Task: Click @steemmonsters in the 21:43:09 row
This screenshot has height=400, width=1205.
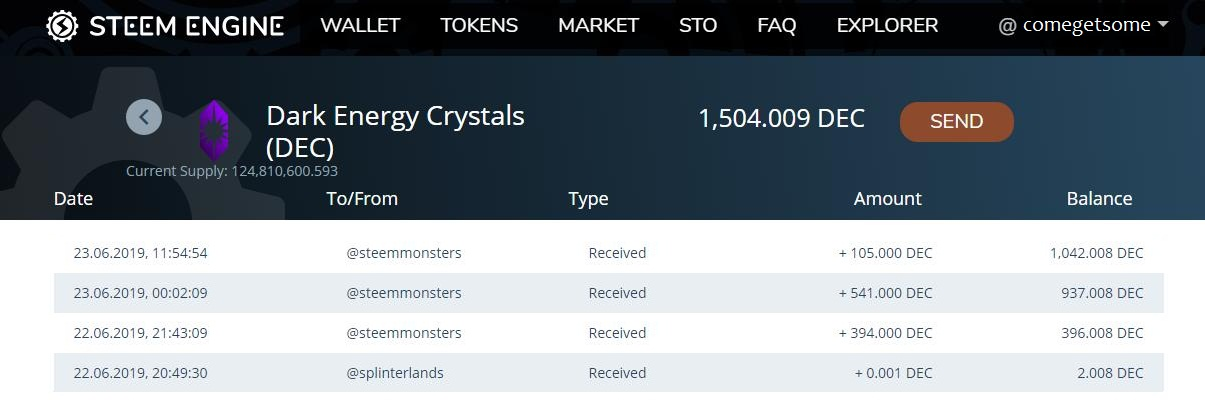Action: (x=404, y=333)
